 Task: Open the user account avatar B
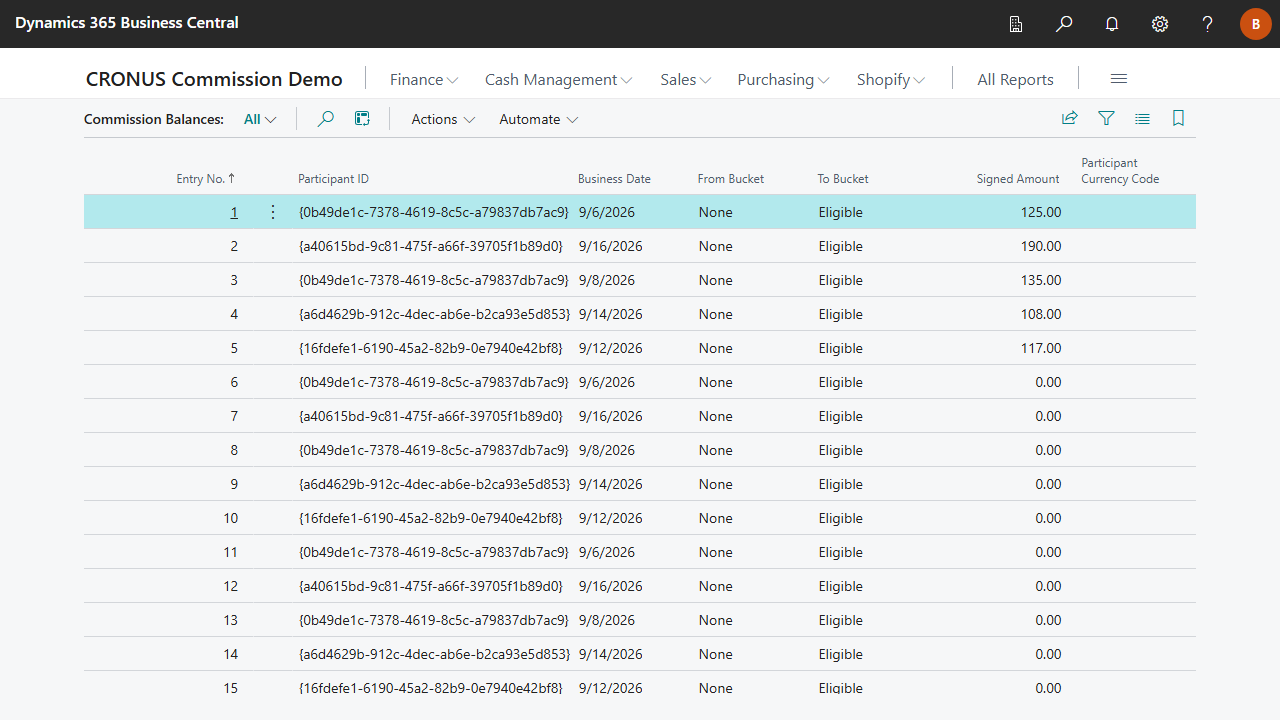[x=1256, y=24]
